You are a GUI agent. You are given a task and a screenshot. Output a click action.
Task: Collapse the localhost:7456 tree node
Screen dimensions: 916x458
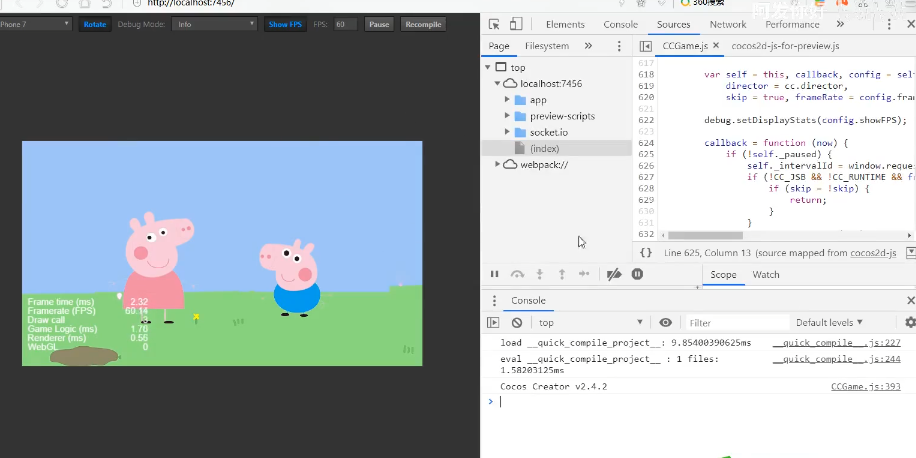[497, 84]
